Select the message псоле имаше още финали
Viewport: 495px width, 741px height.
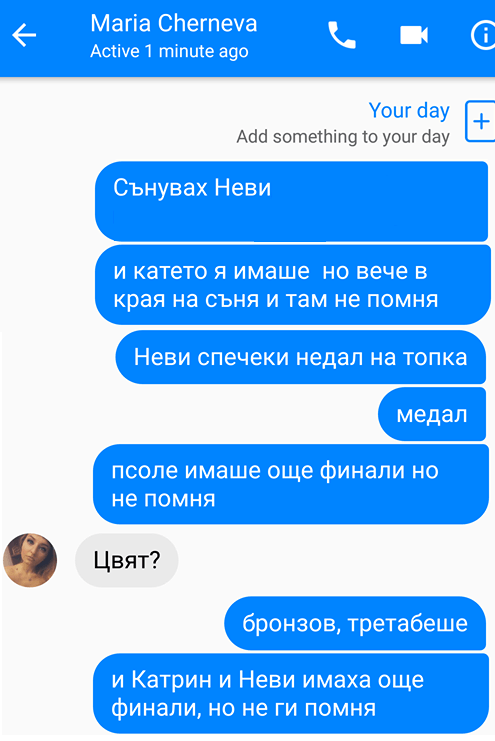pyautogui.click(x=291, y=484)
